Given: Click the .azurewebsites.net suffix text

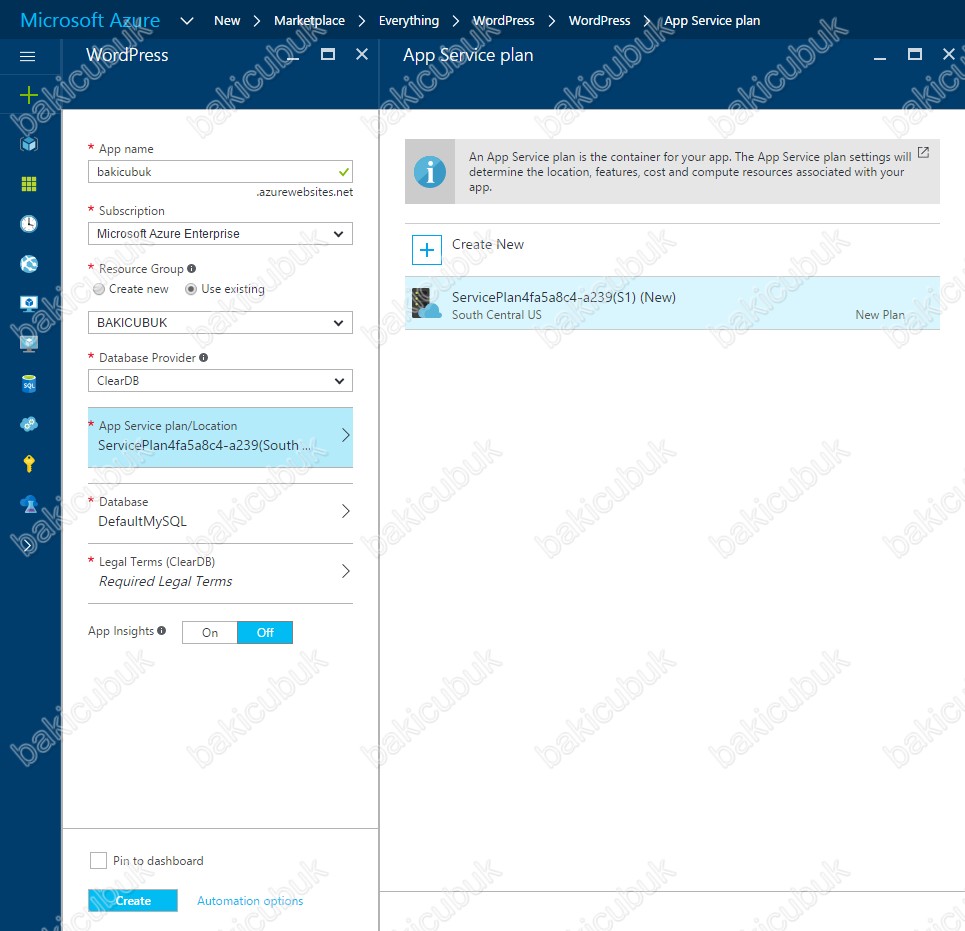Looking at the screenshot, I should [305, 192].
